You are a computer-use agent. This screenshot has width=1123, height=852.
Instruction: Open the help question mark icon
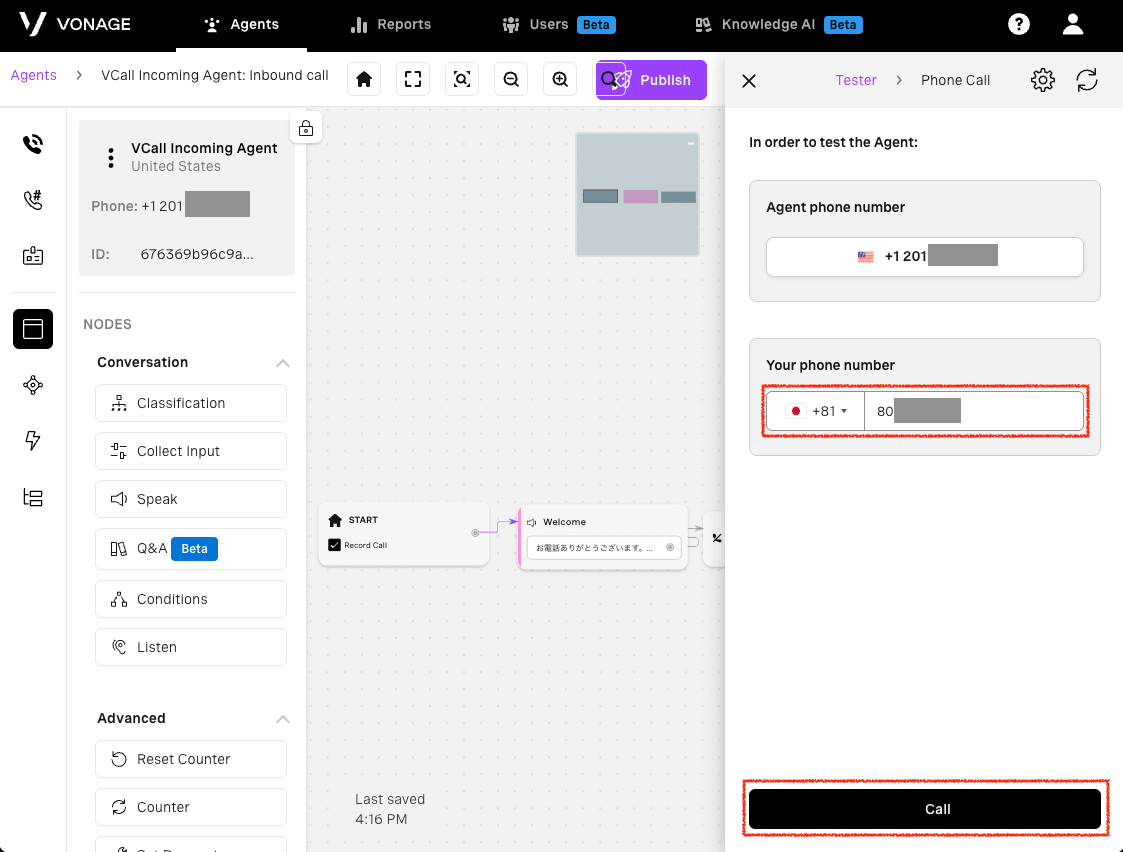click(x=1018, y=24)
